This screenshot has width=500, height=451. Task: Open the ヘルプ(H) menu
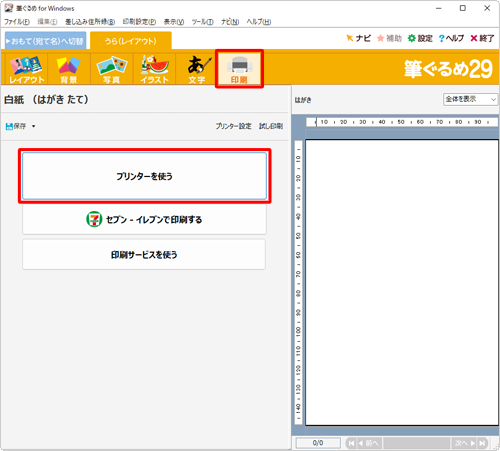(259, 22)
